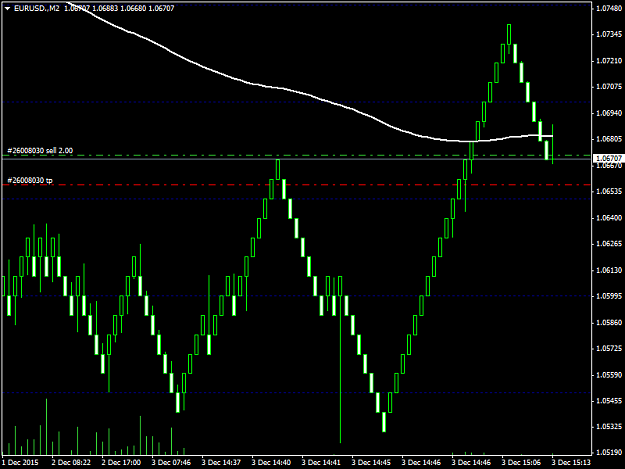The height and width of the screenshot is (469, 625).
Task: Click the 1.07345 price axis label
Action: [x=609, y=35]
